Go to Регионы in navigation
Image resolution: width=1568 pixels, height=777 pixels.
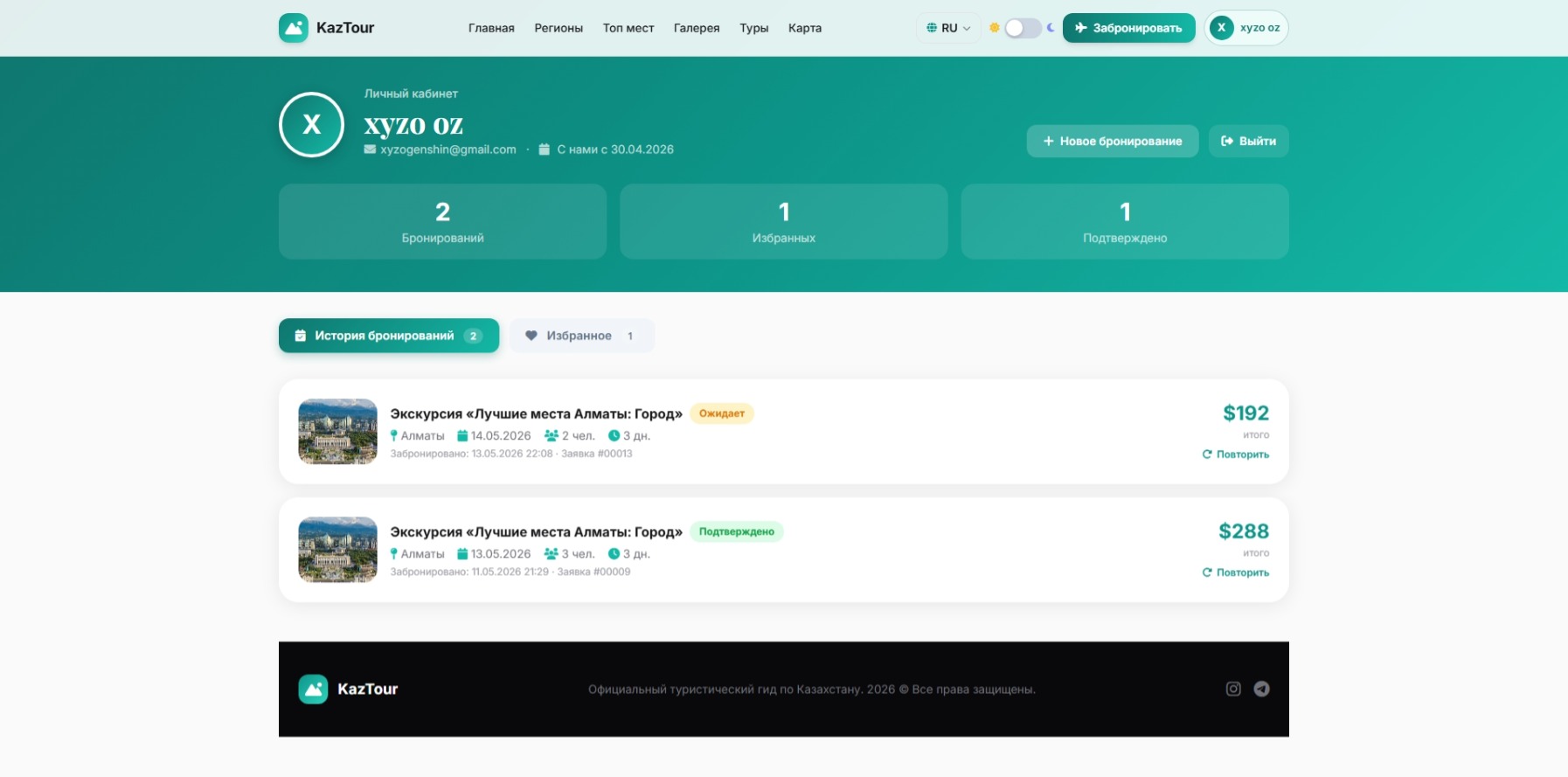pos(559,28)
